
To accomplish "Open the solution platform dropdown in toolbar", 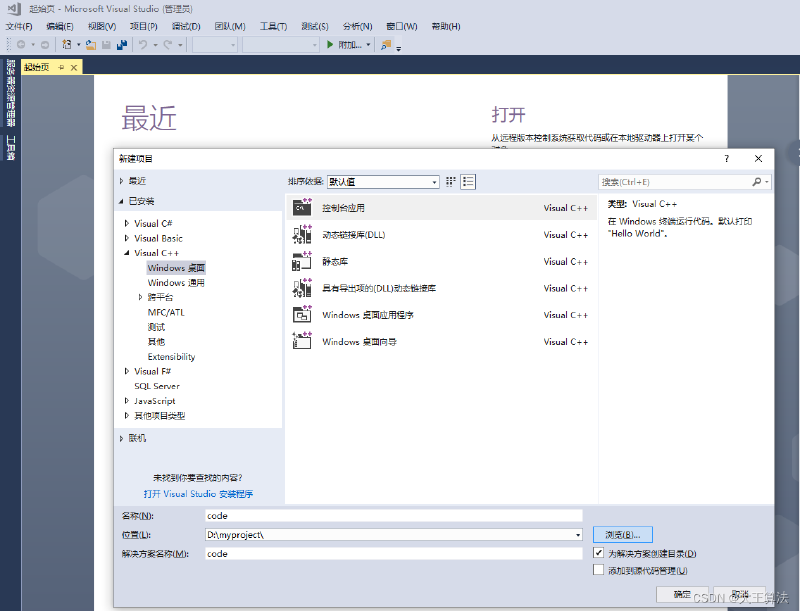I will pyautogui.click(x=281, y=45).
